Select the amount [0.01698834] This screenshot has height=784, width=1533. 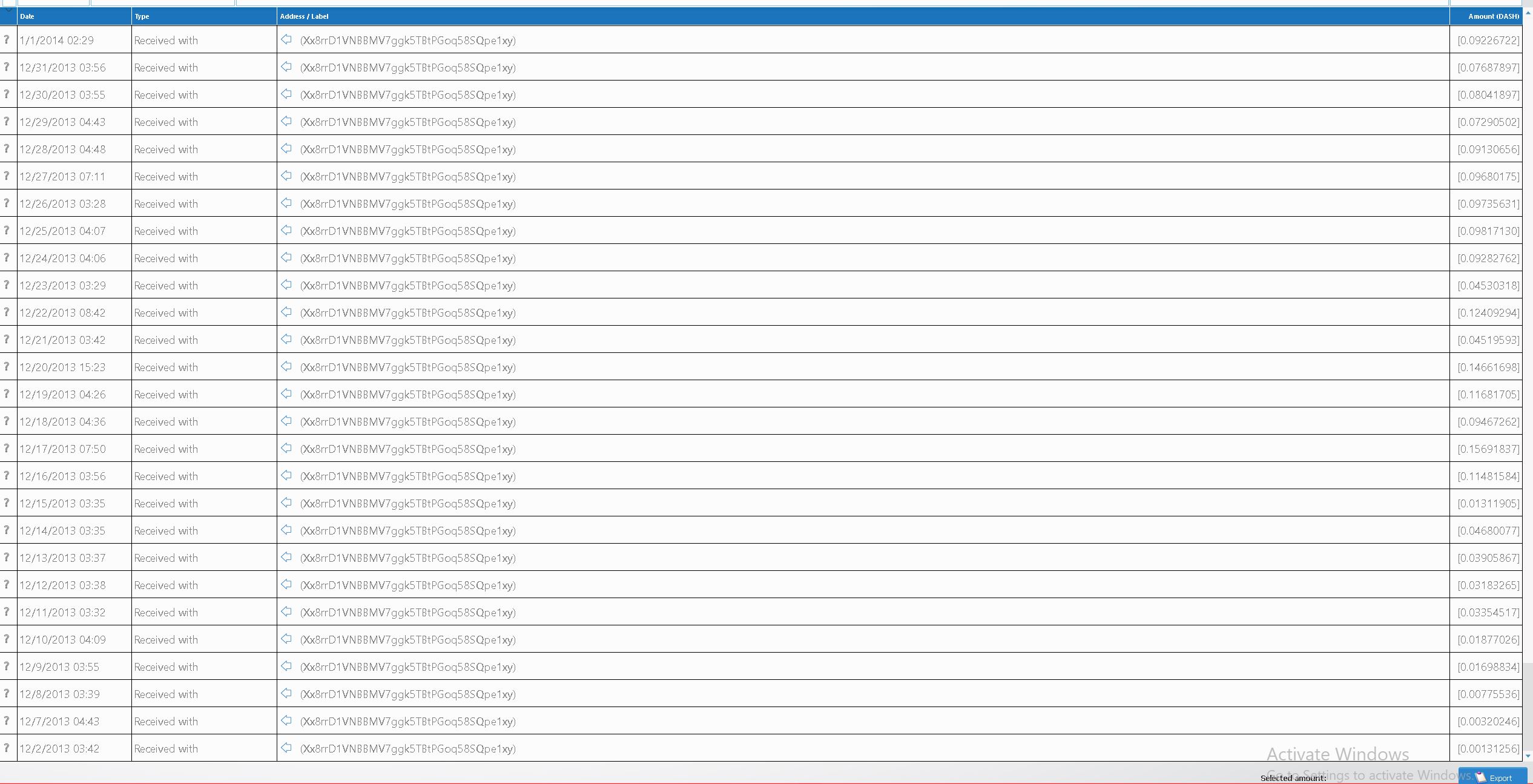(1488, 667)
